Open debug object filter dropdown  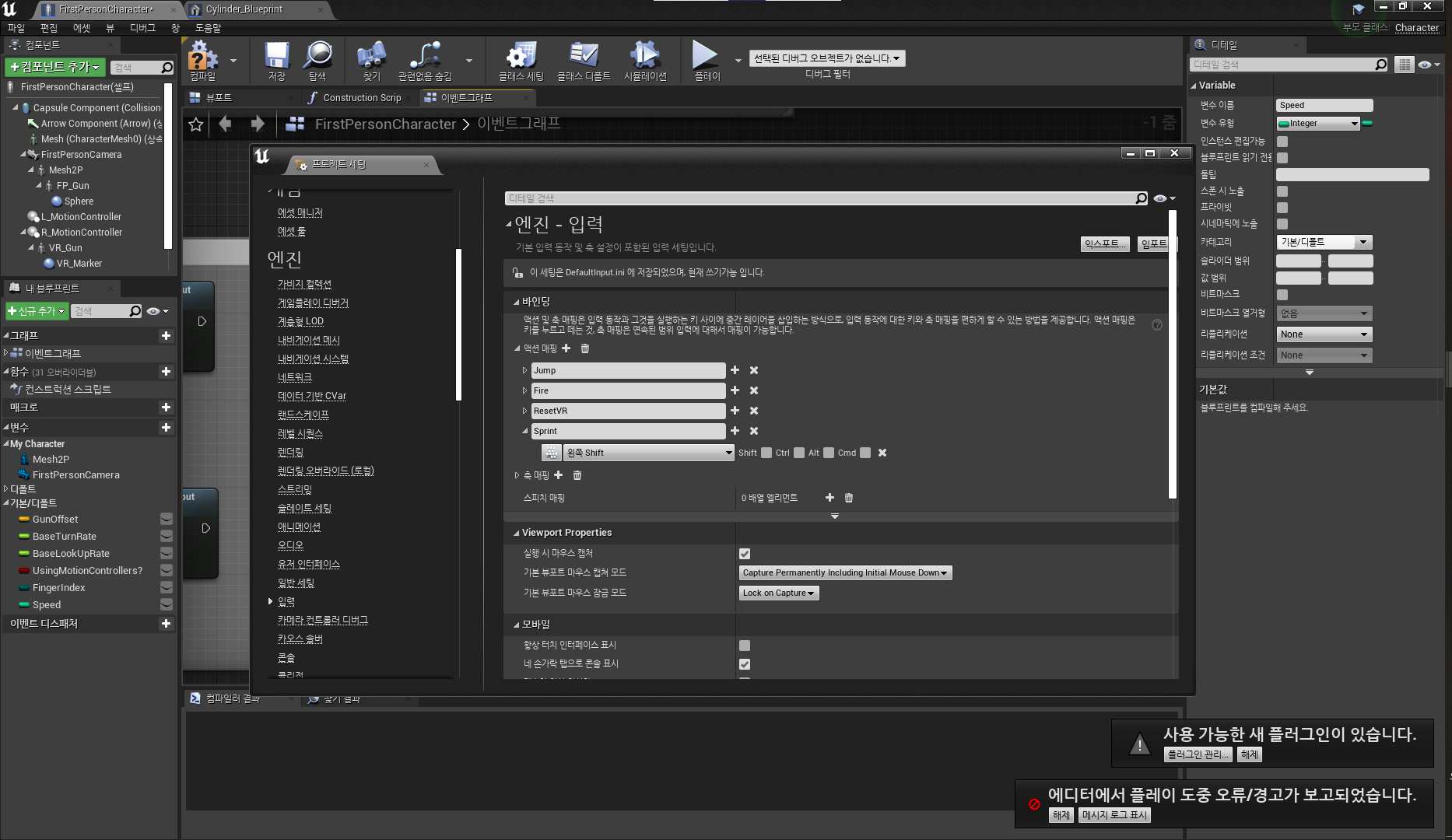click(x=827, y=58)
